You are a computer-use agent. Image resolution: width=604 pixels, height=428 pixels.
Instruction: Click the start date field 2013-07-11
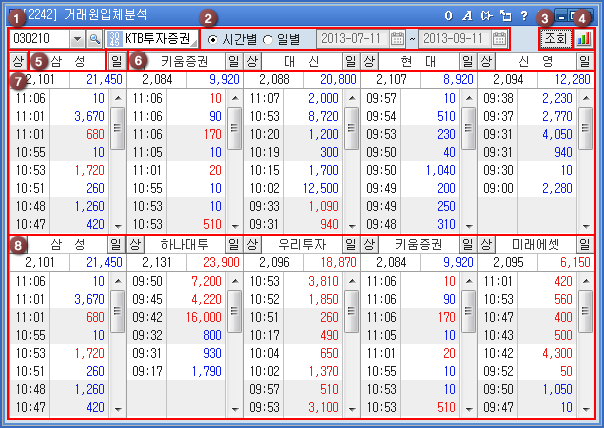point(351,39)
